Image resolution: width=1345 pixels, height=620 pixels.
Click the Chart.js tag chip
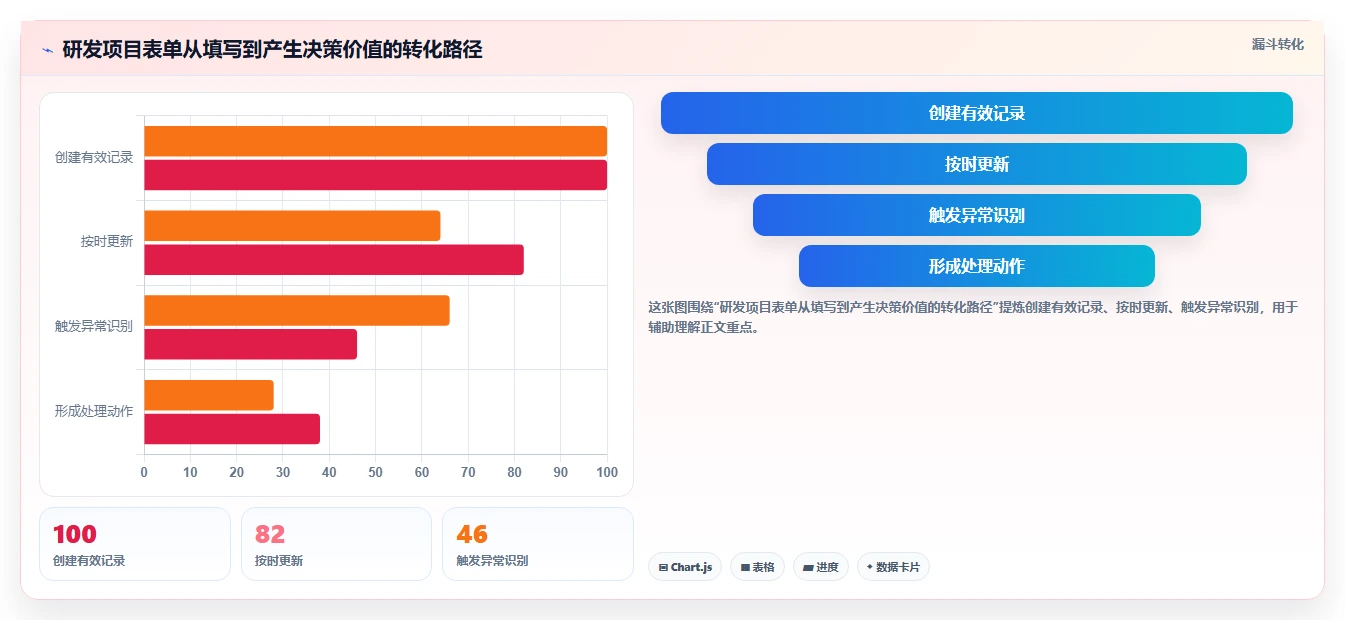click(x=685, y=567)
